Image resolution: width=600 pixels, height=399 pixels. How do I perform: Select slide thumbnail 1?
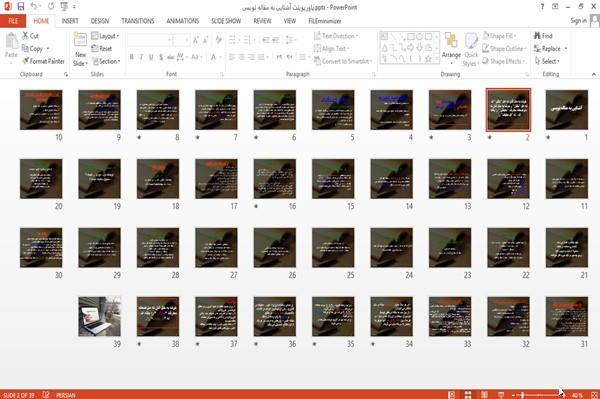point(567,110)
